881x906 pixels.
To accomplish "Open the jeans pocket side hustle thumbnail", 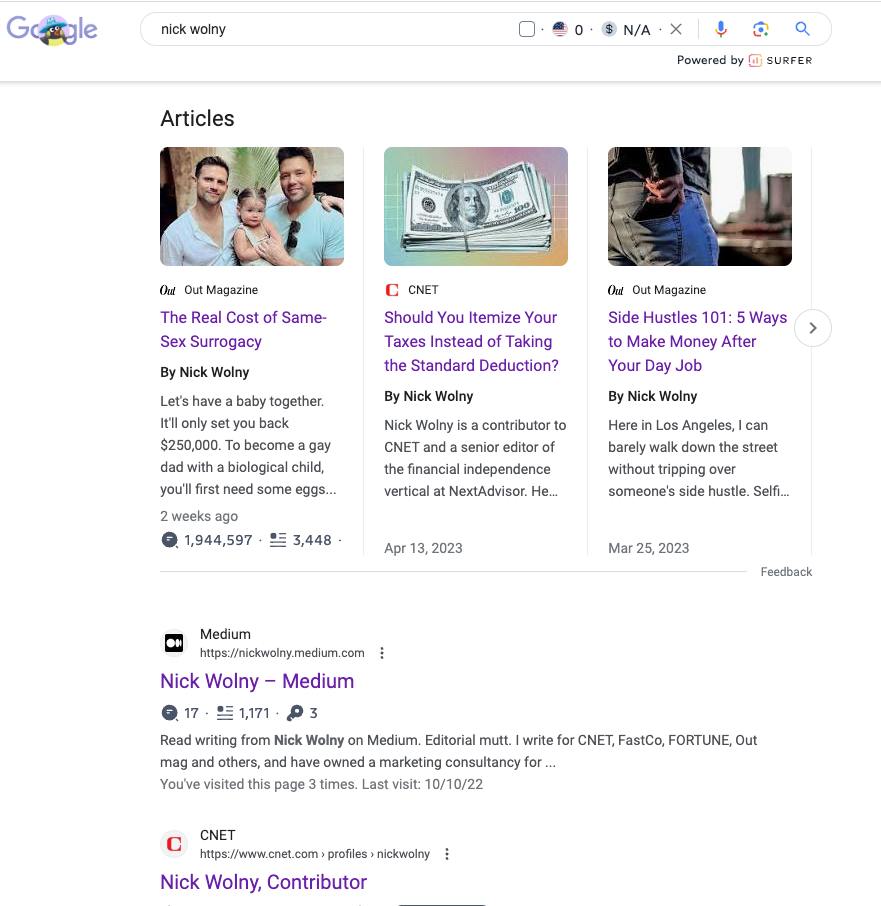I will click(x=700, y=206).
